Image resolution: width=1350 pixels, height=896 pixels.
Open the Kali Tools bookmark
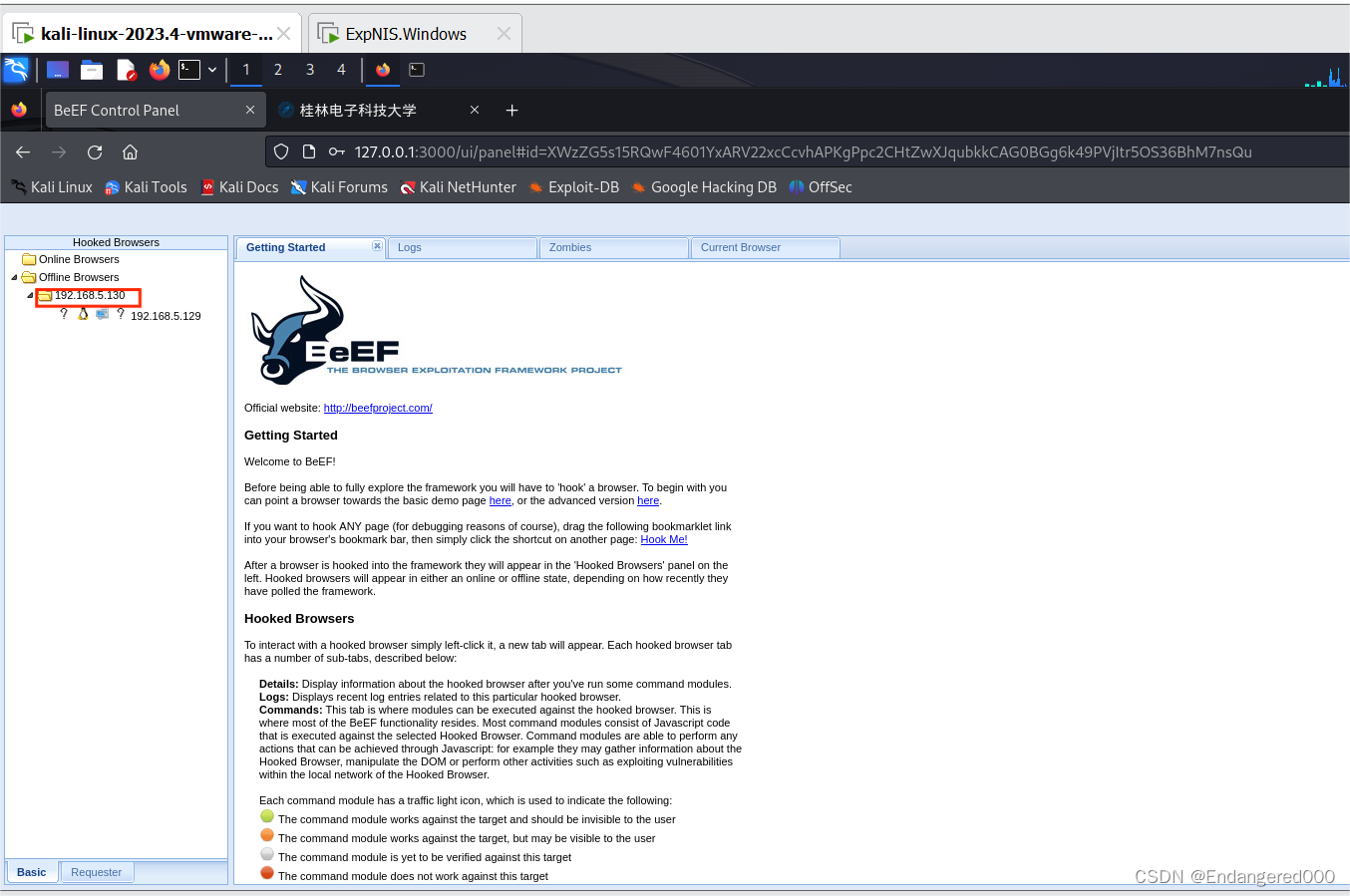(146, 186)
